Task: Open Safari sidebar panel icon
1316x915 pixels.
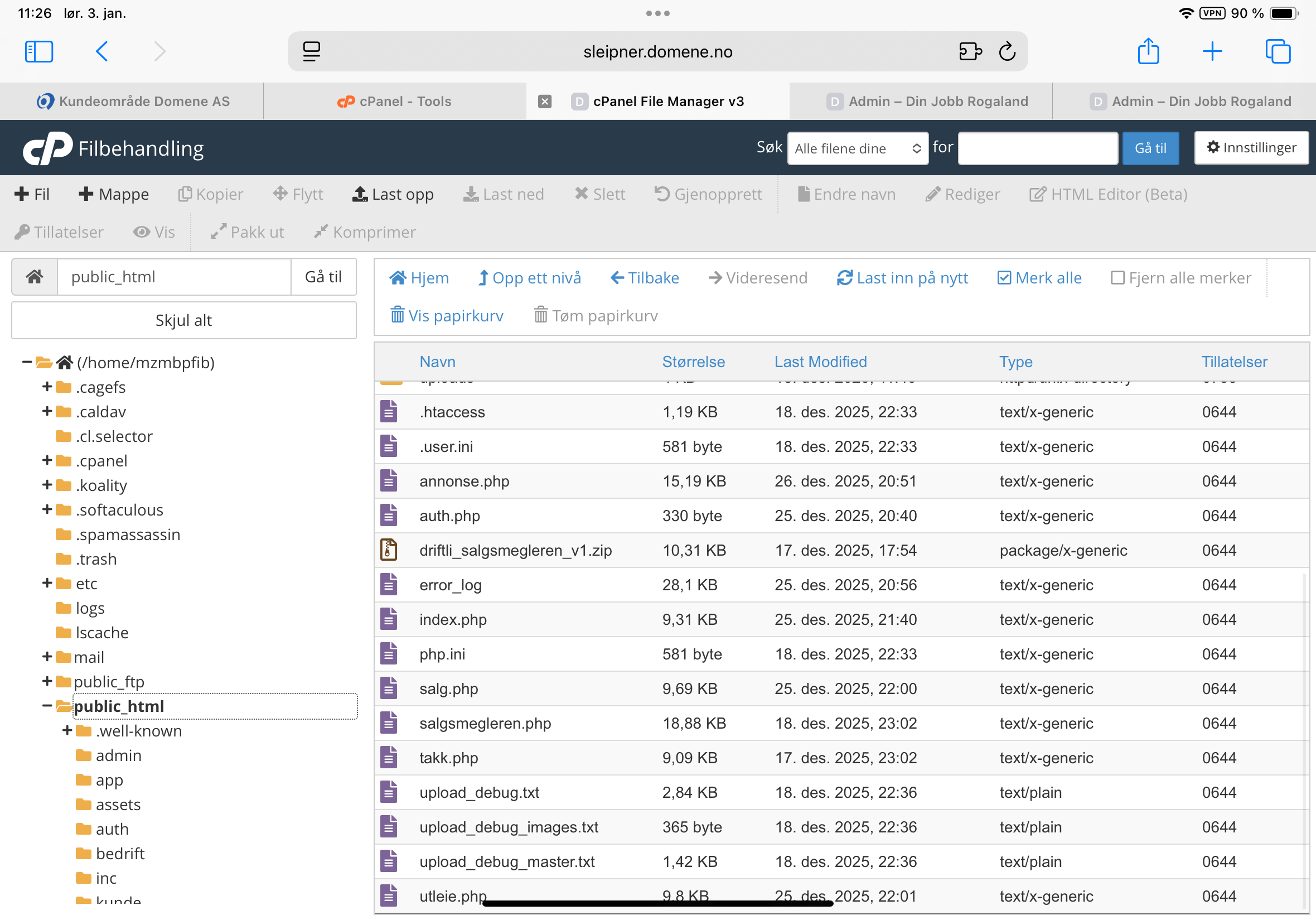Action: click(x=39, y=51)
